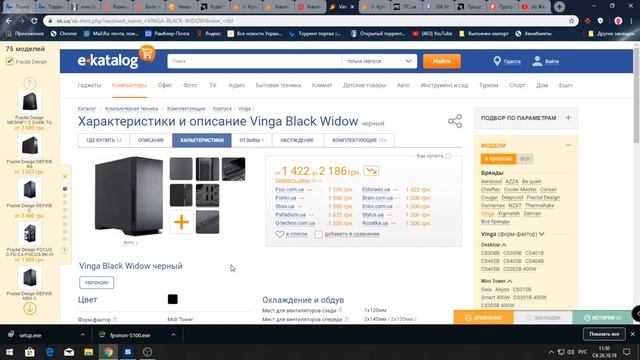Open the Chrome menu with three dots

pyautogui.click(x=631, y=21)
